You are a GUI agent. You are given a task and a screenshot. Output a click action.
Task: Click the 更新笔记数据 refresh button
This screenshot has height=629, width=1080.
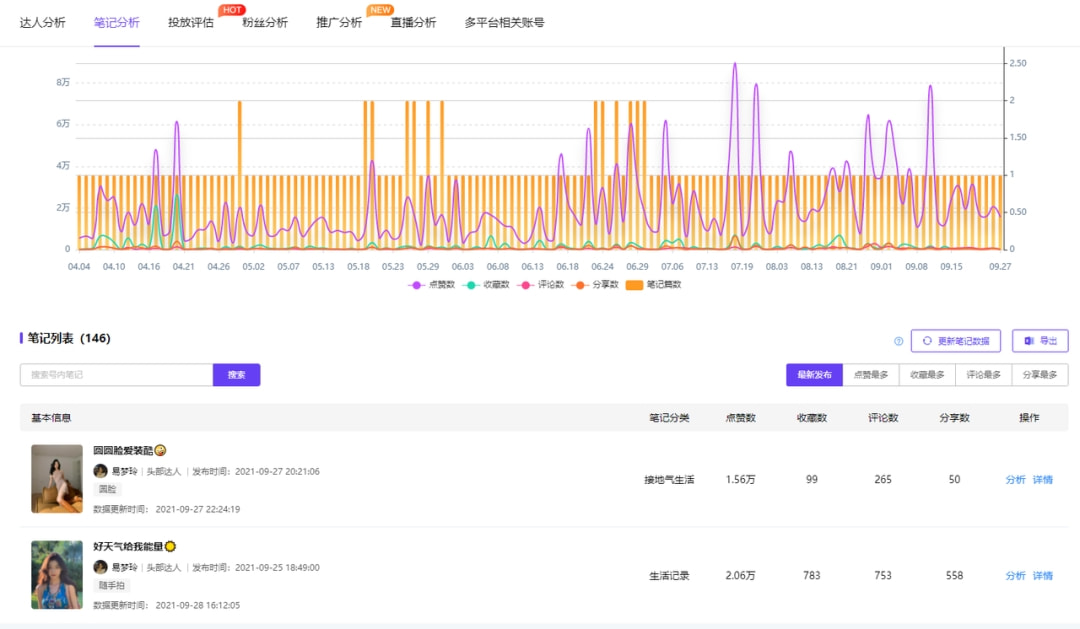[955, 341]
